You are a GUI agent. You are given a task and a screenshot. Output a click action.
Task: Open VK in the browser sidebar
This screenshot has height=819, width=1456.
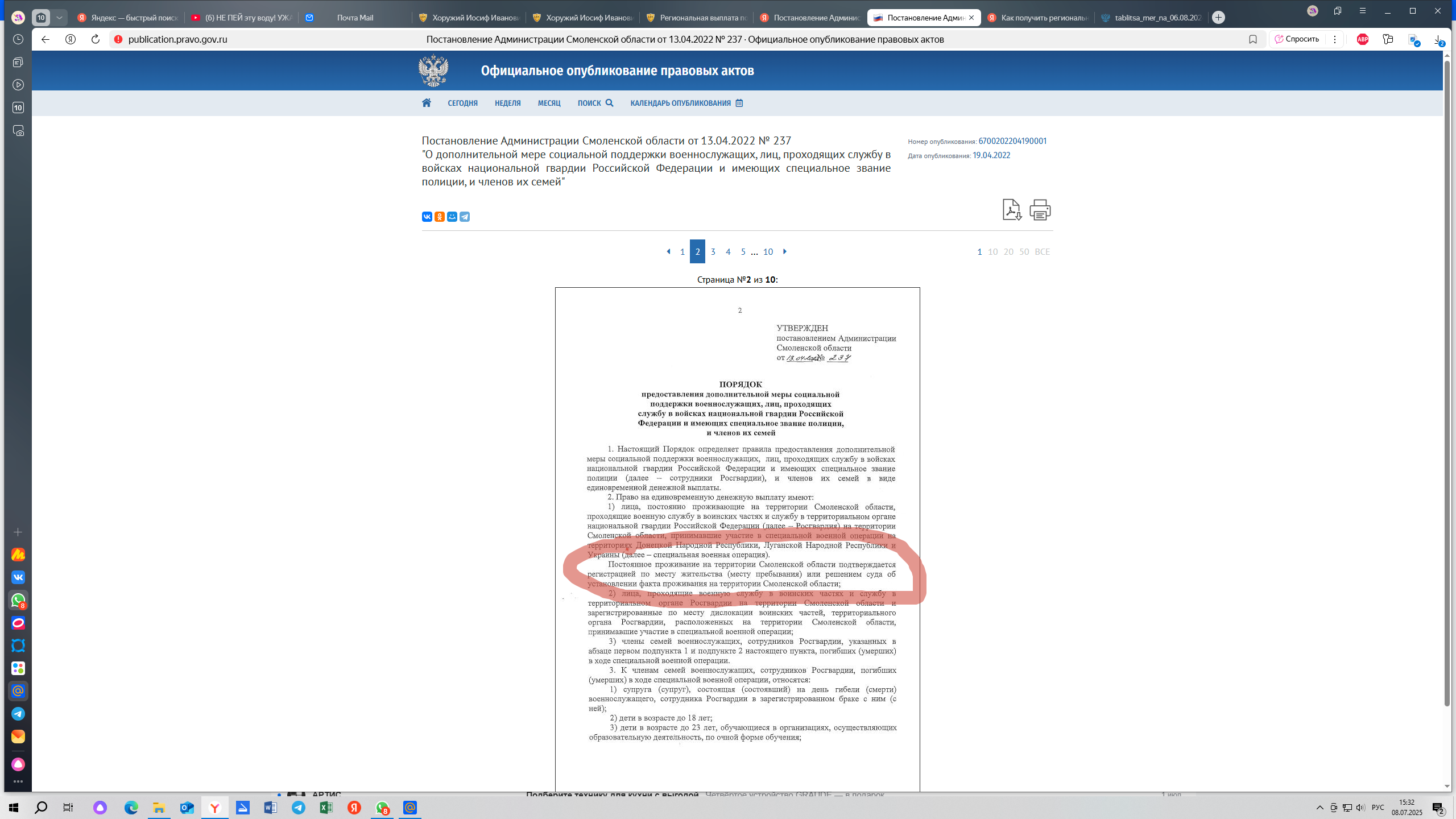pyautogui.click(x=18, y=577)
